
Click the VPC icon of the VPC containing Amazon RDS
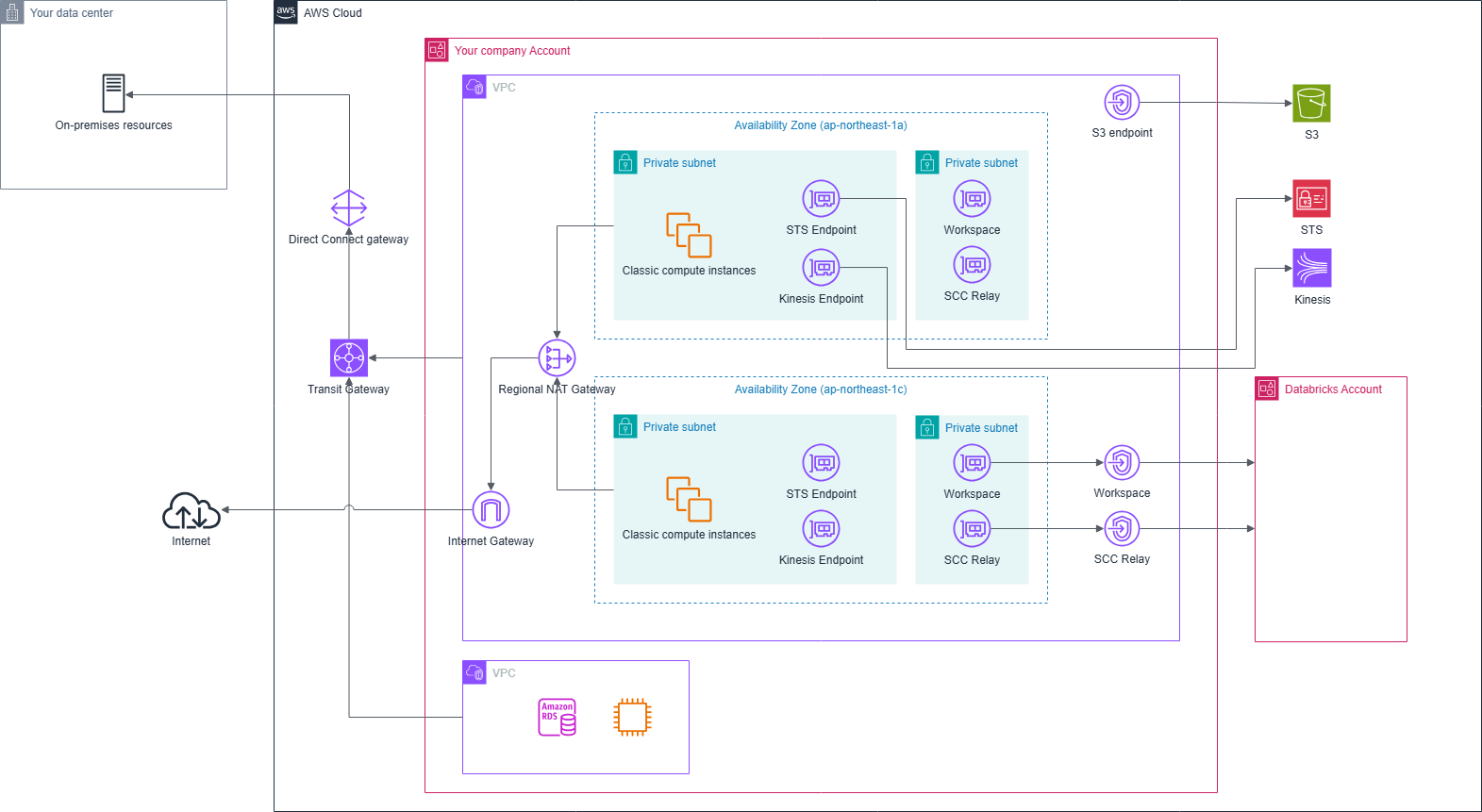(475, 672)
